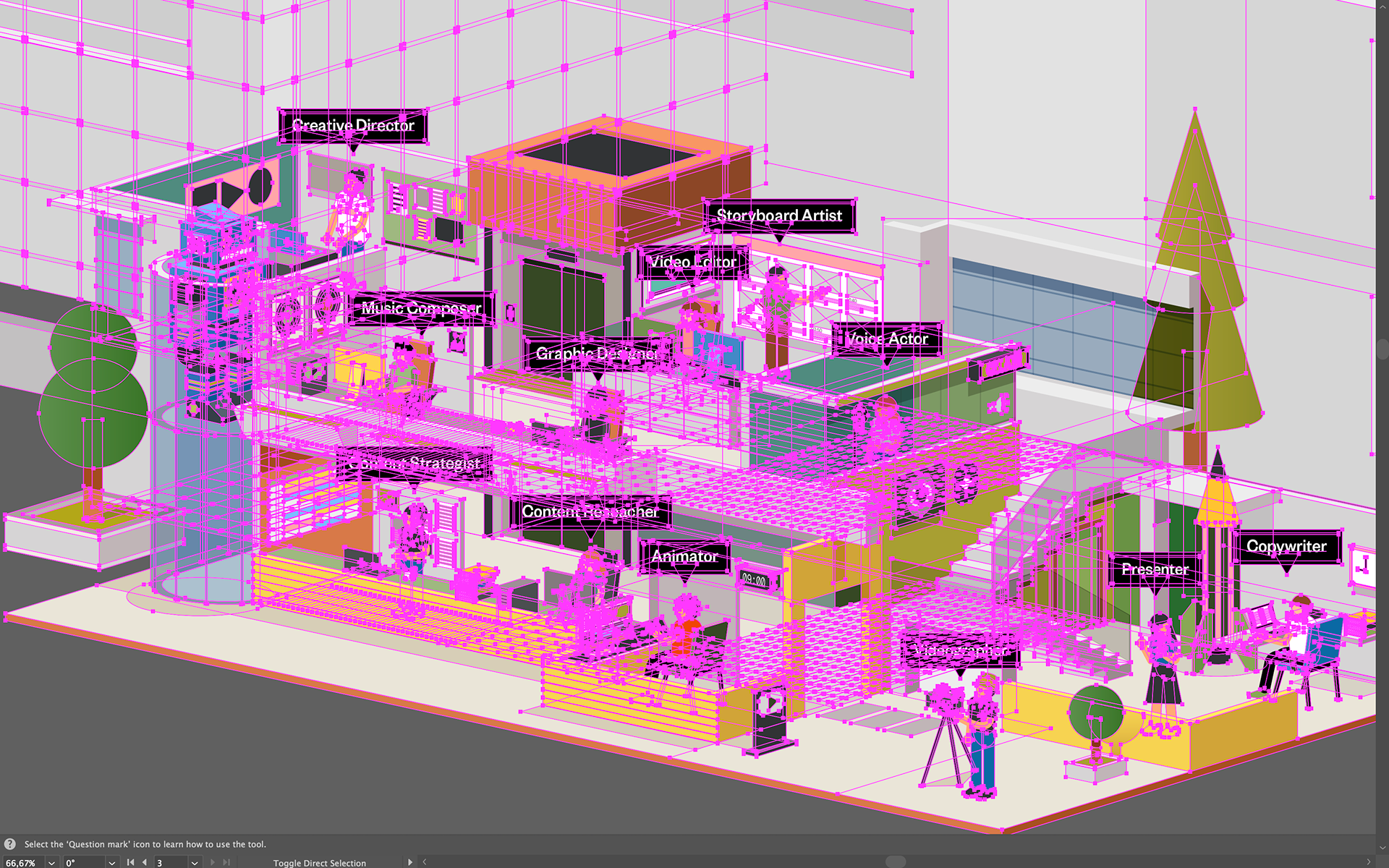Image resolution: width=1389 pixels, height=868 pixels.
Task: Click the vertical scrollbar thumb
Action: click(x=1382, y=349)
